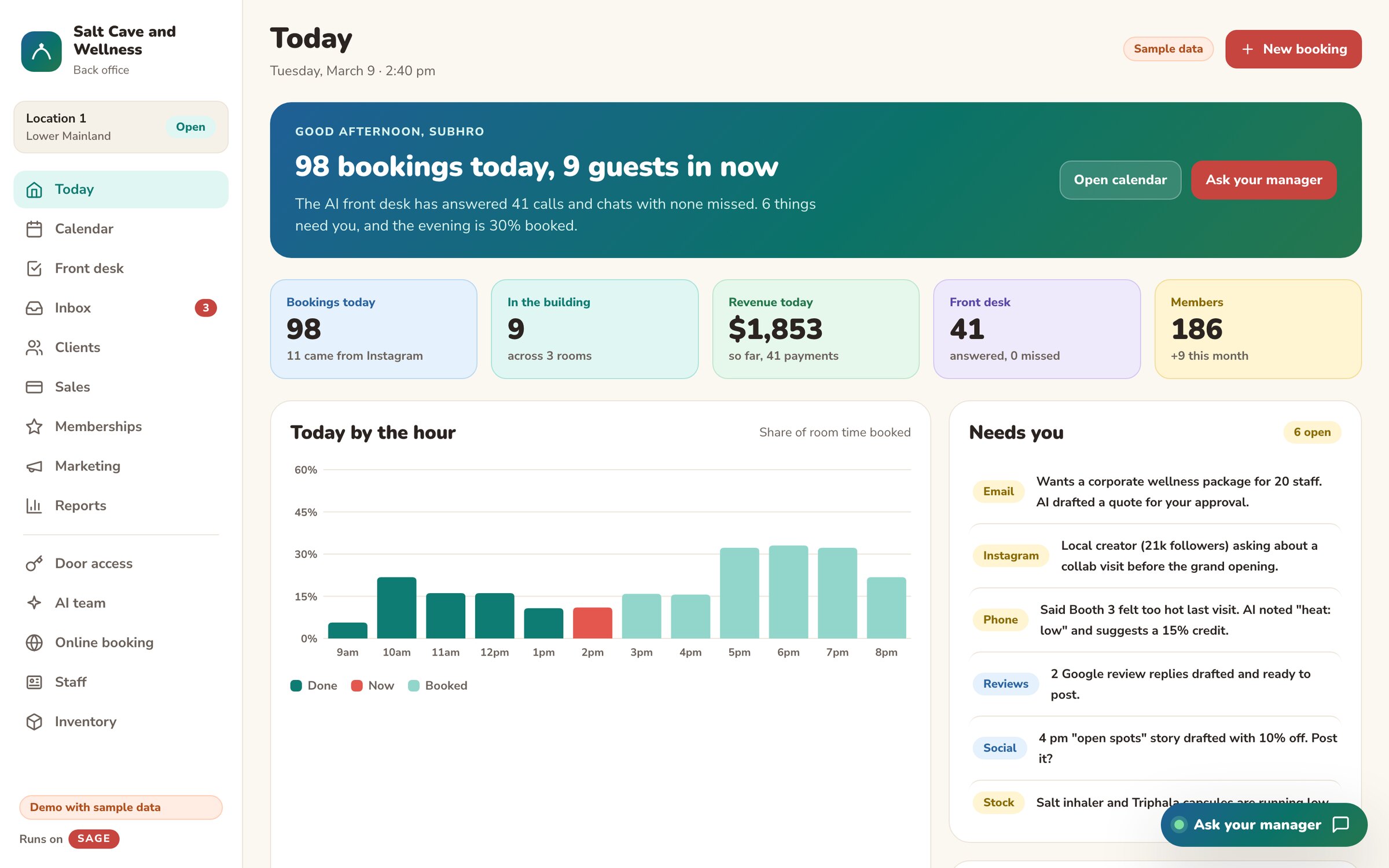The height and width of the screenshot is (868, 1389).
Task: Open the Today home icon in sidebar
Action: pos(34,189)
